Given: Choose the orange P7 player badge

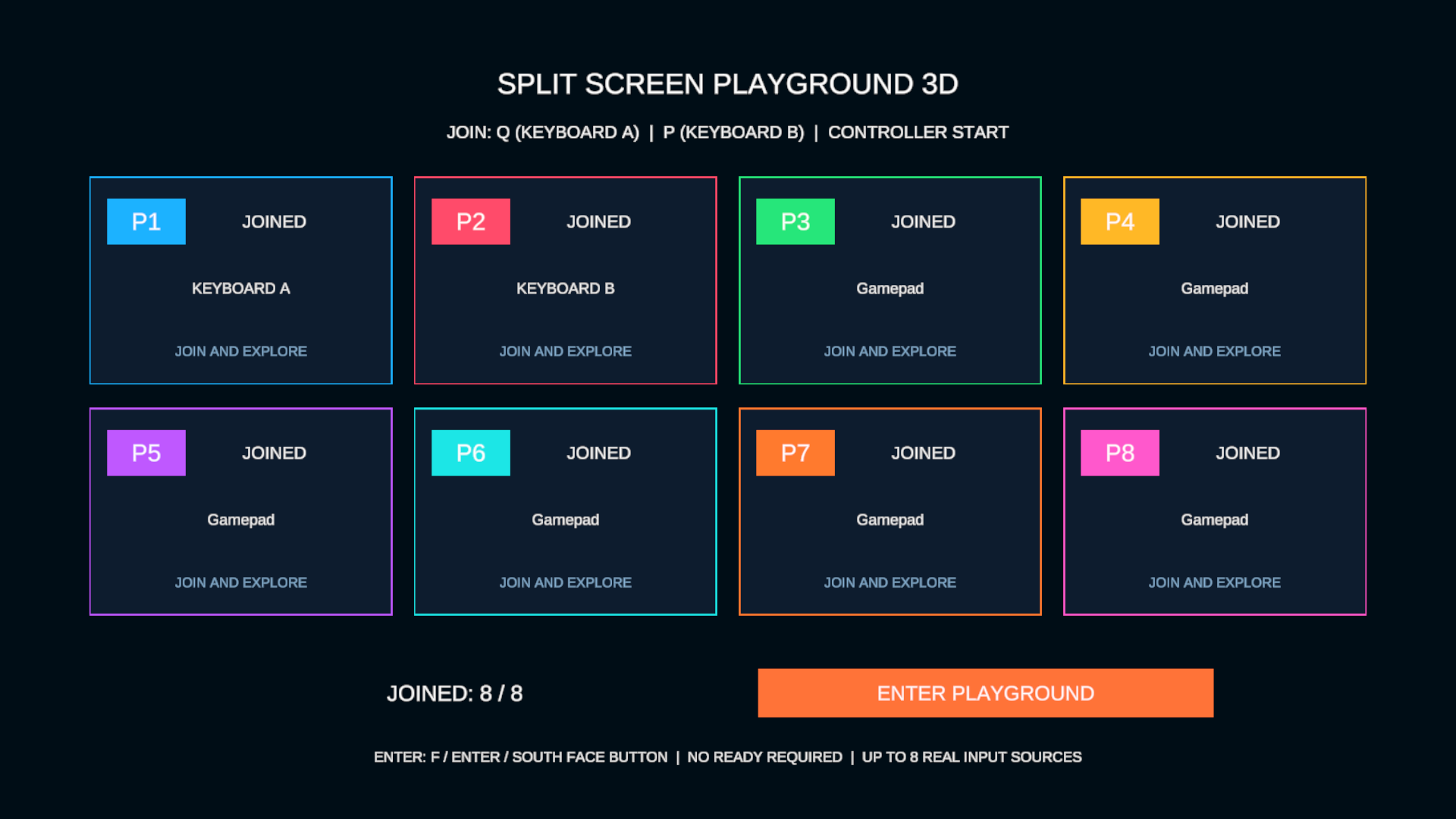Looking at the screenshot, I should click(x=795, y=453).
